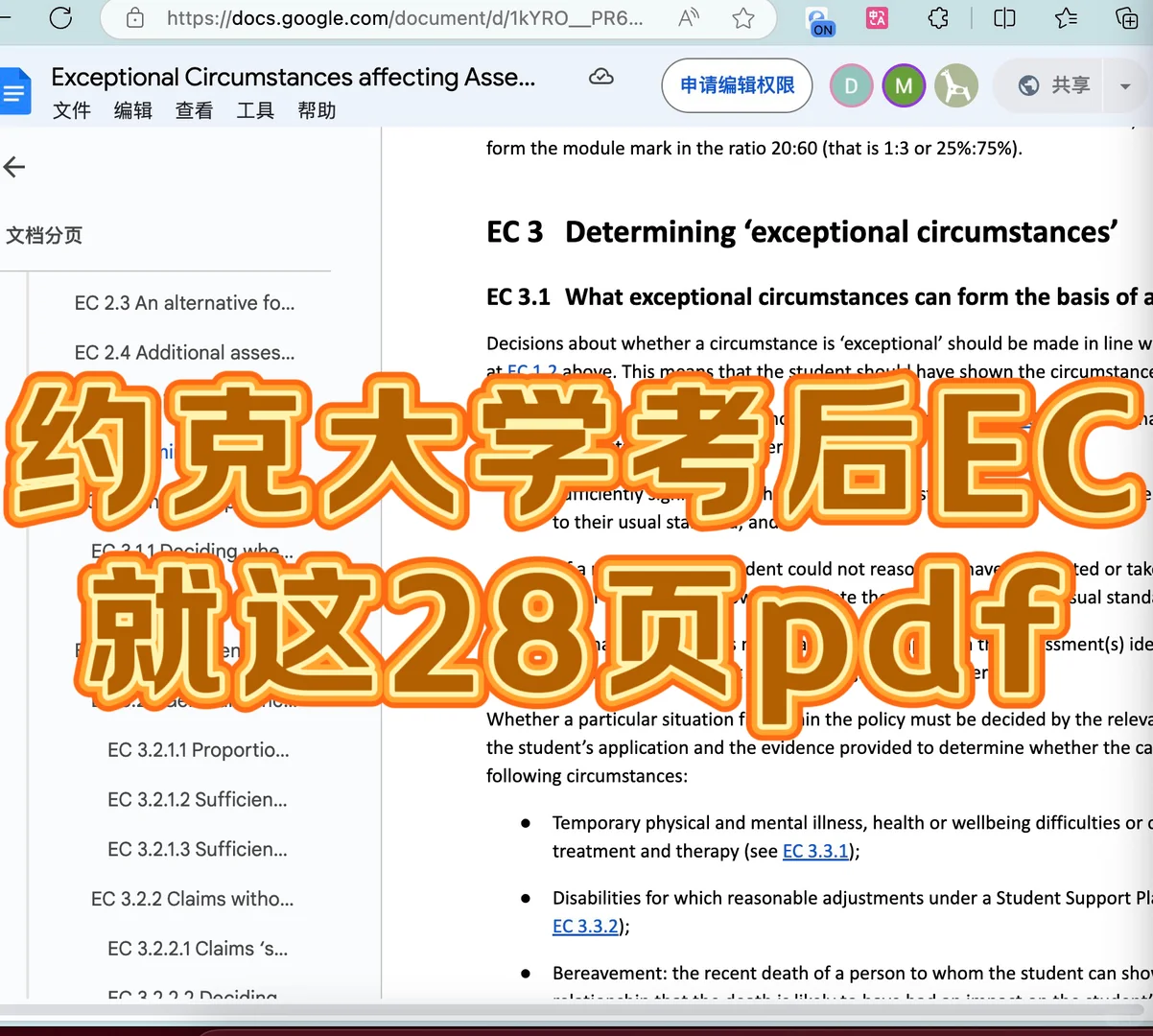1153x1036 pixels.
Task: Jump to outline item EC 3.2.1.3 Sufficien...
Action: point(198,850)
